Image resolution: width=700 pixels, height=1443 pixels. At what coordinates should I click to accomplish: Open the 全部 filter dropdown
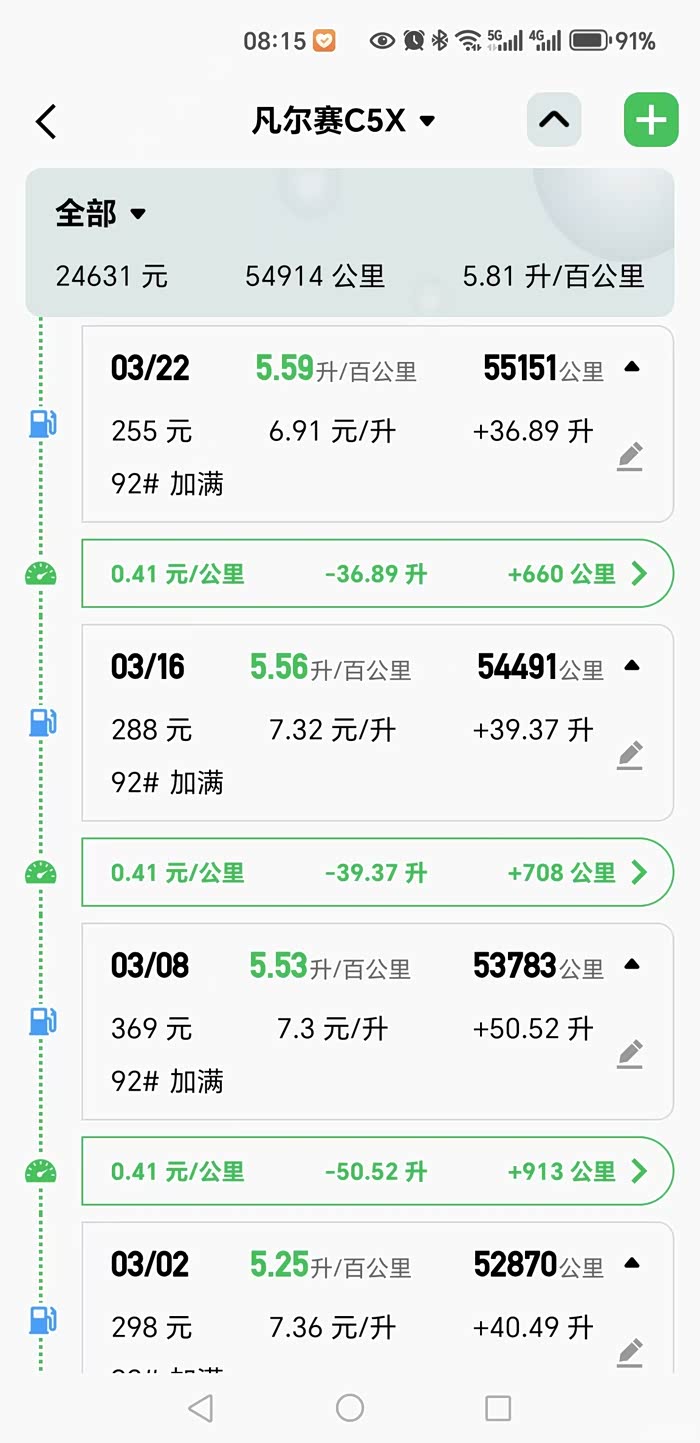[100, 213]
